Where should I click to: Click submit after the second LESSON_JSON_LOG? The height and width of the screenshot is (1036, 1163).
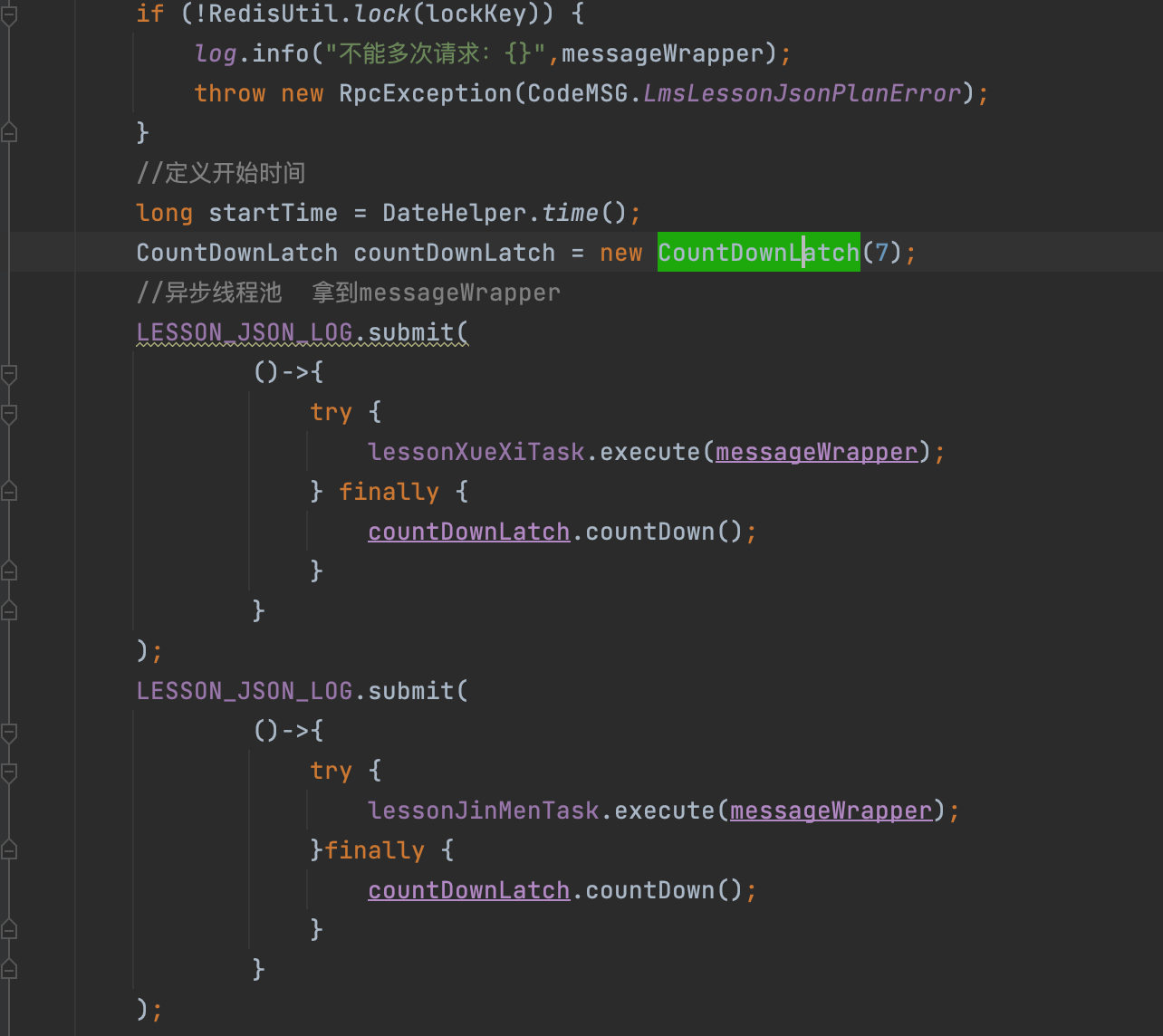(x=411, y=691)
